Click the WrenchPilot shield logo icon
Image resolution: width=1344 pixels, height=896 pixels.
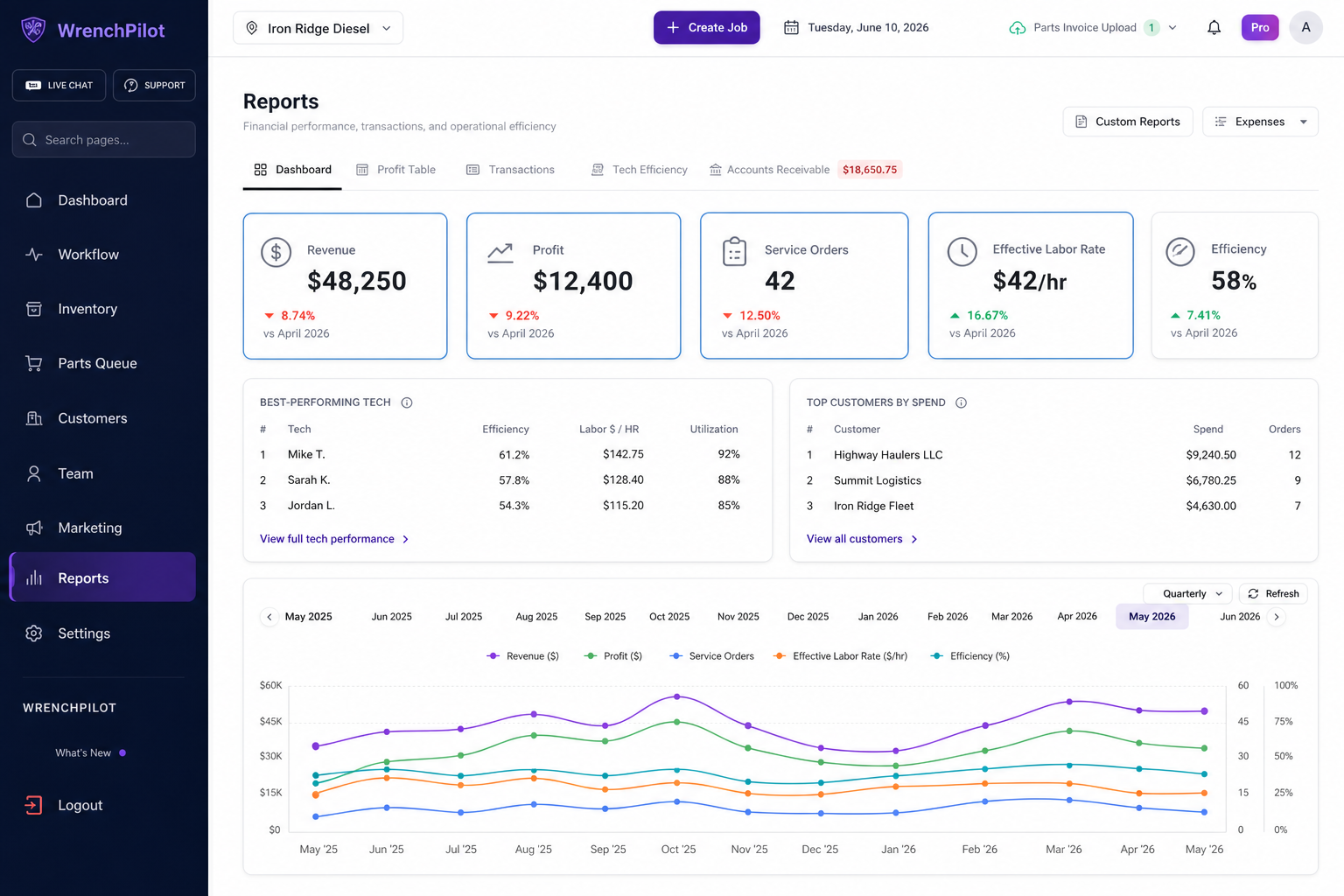coord(33,30)
